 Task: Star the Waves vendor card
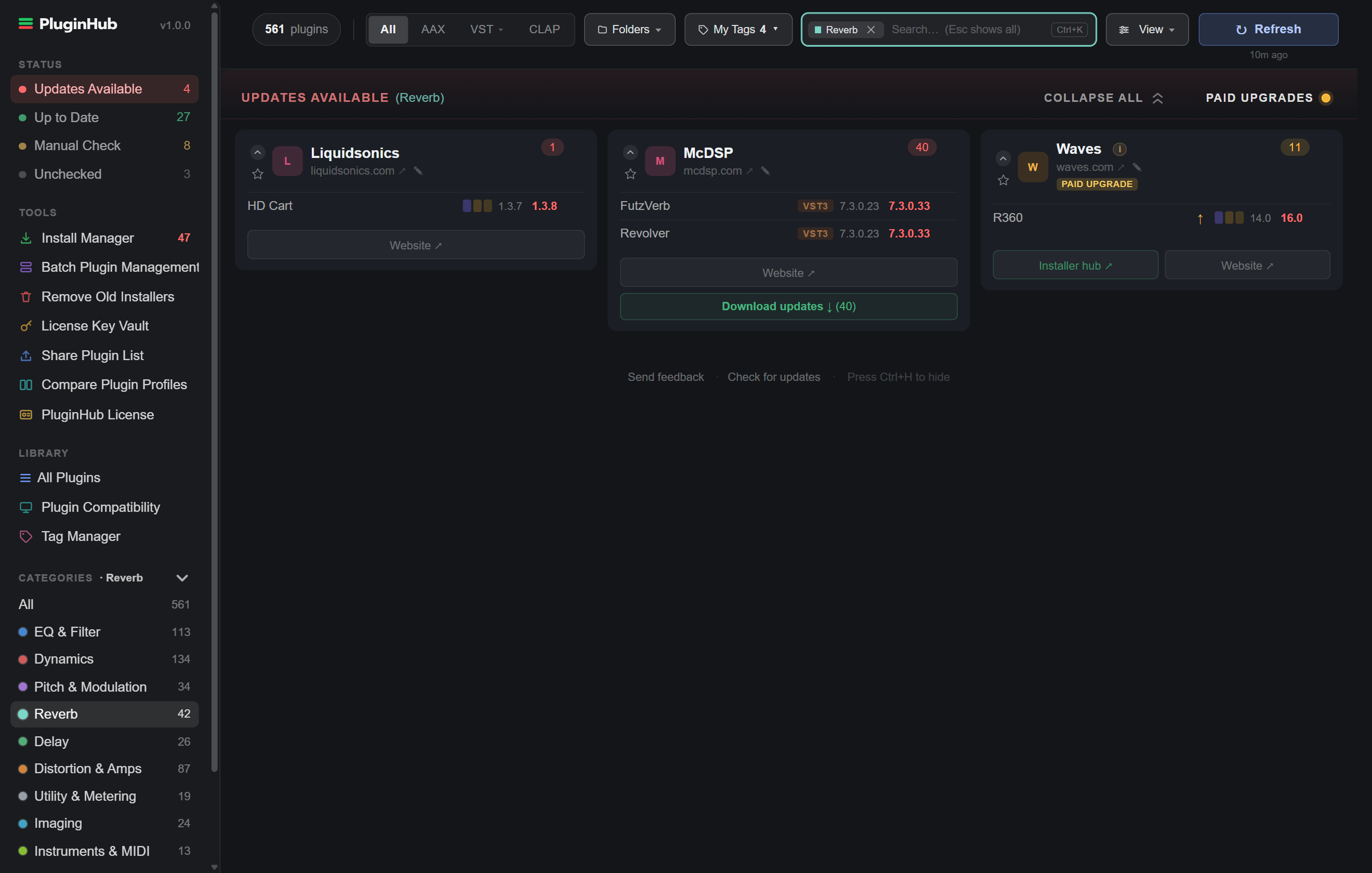1004,180
